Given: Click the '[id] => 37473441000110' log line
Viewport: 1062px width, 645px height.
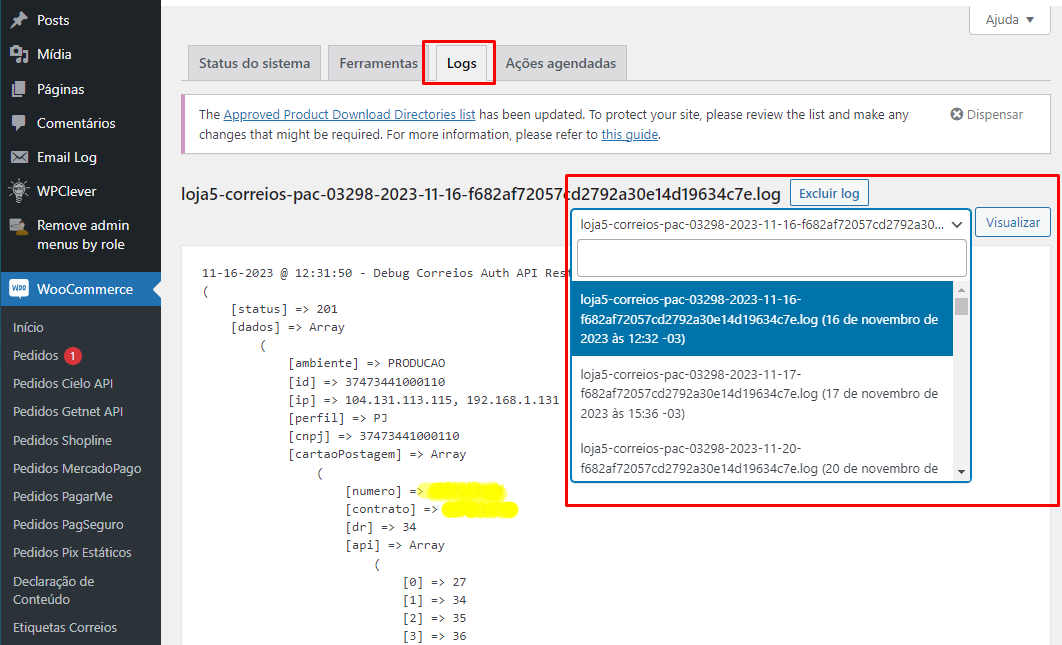Looking at the screenshot, I should [366, 382].
